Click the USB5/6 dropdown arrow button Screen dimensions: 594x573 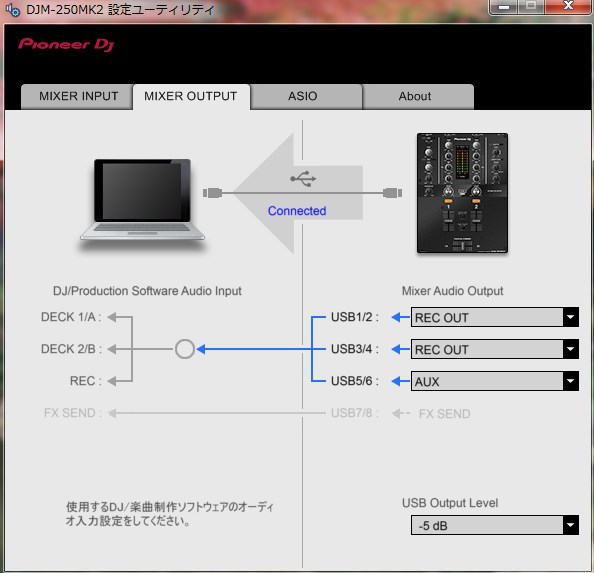[x=571, y=381]
